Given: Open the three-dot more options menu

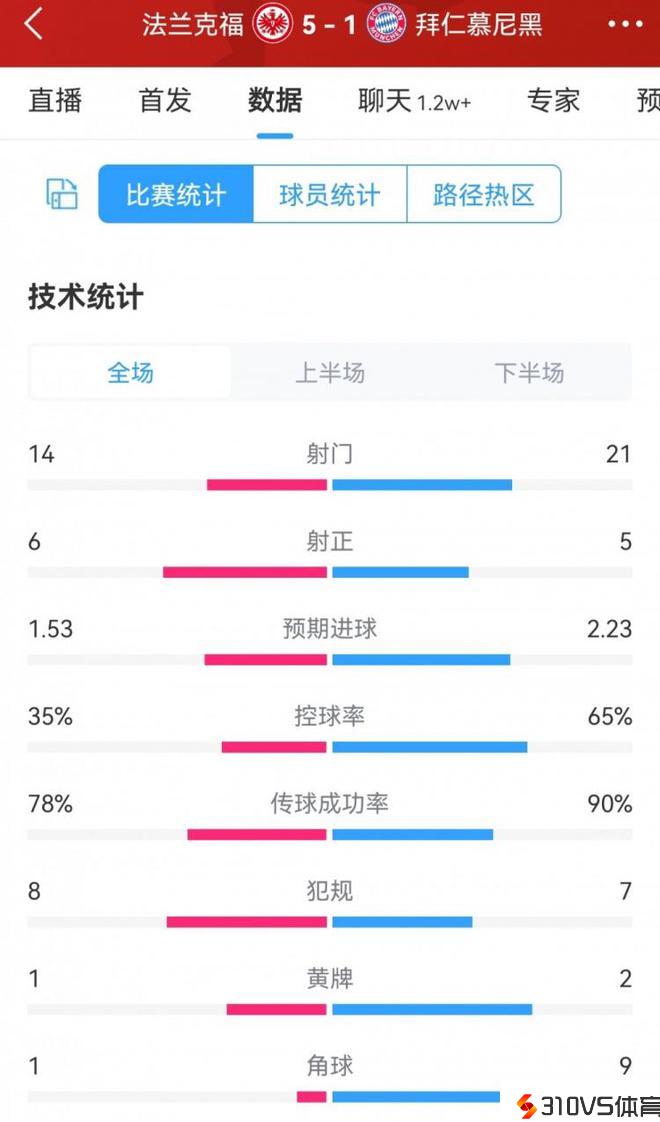Looking at the screenshot, I should 625,25.
